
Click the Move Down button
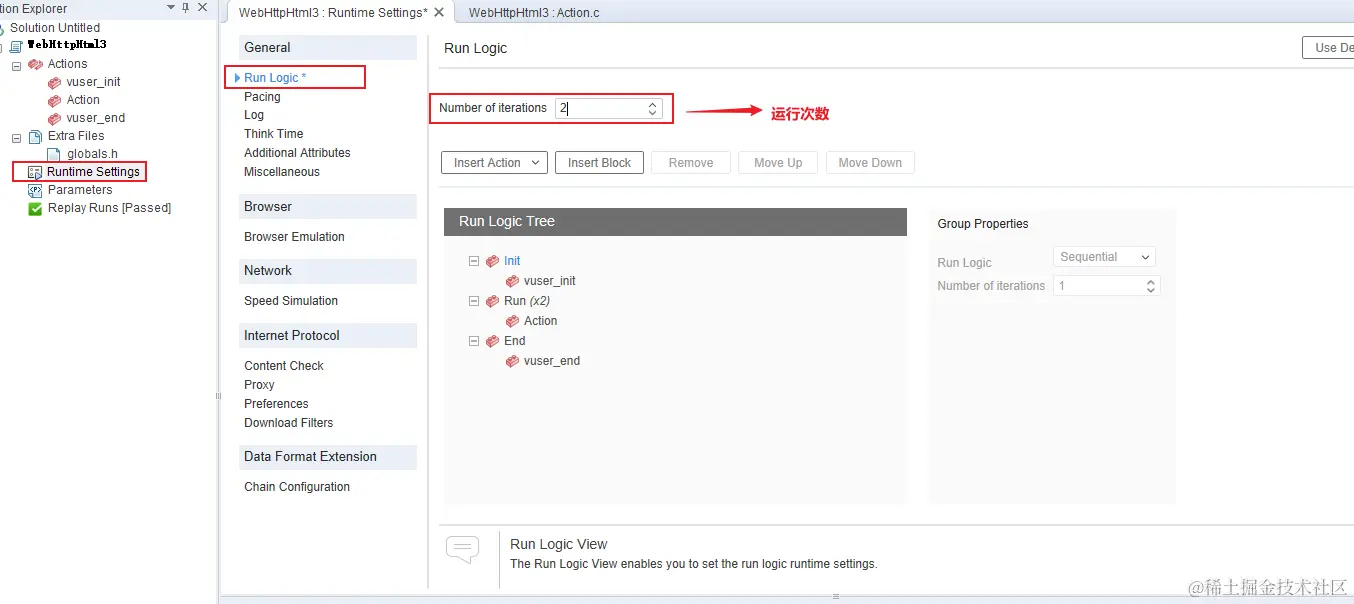pyautogui.click(x=870, y=163)
